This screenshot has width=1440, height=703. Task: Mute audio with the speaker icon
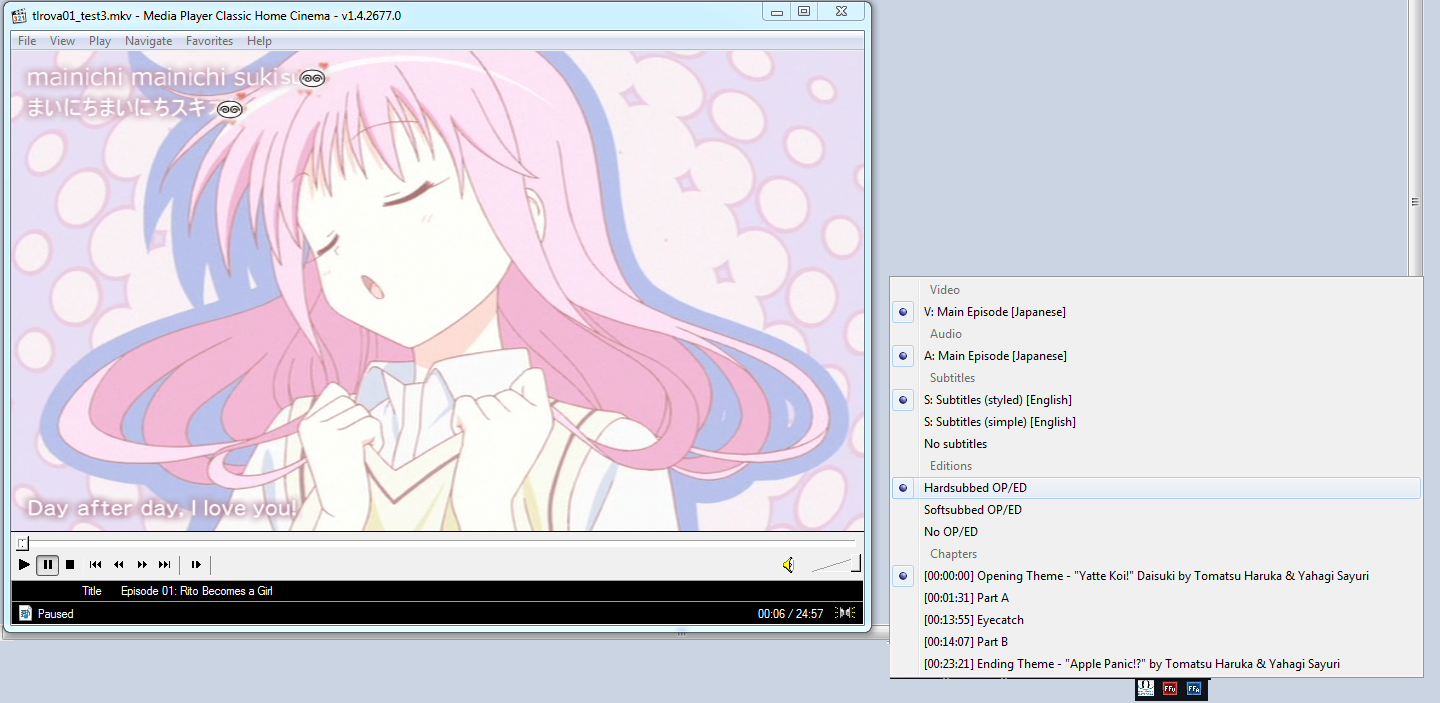(789, 565)
